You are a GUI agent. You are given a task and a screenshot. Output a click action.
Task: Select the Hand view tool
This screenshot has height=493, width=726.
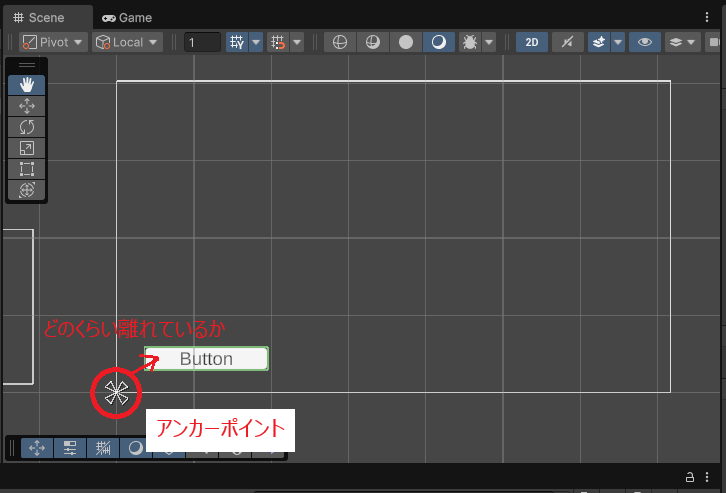[26, 85]
